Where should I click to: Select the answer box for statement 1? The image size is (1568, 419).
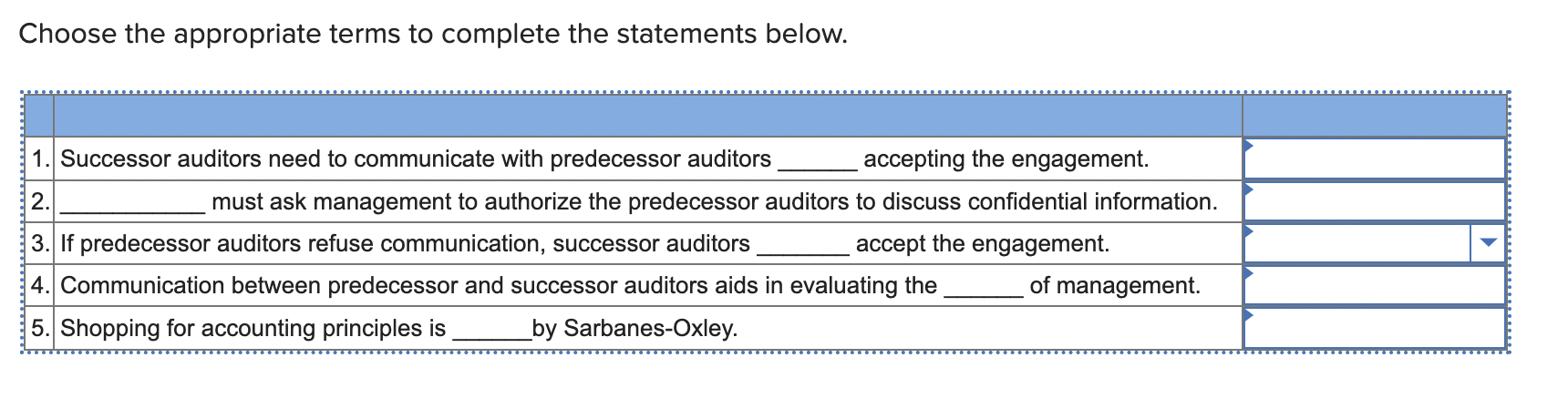click(x=1374, y=158)
